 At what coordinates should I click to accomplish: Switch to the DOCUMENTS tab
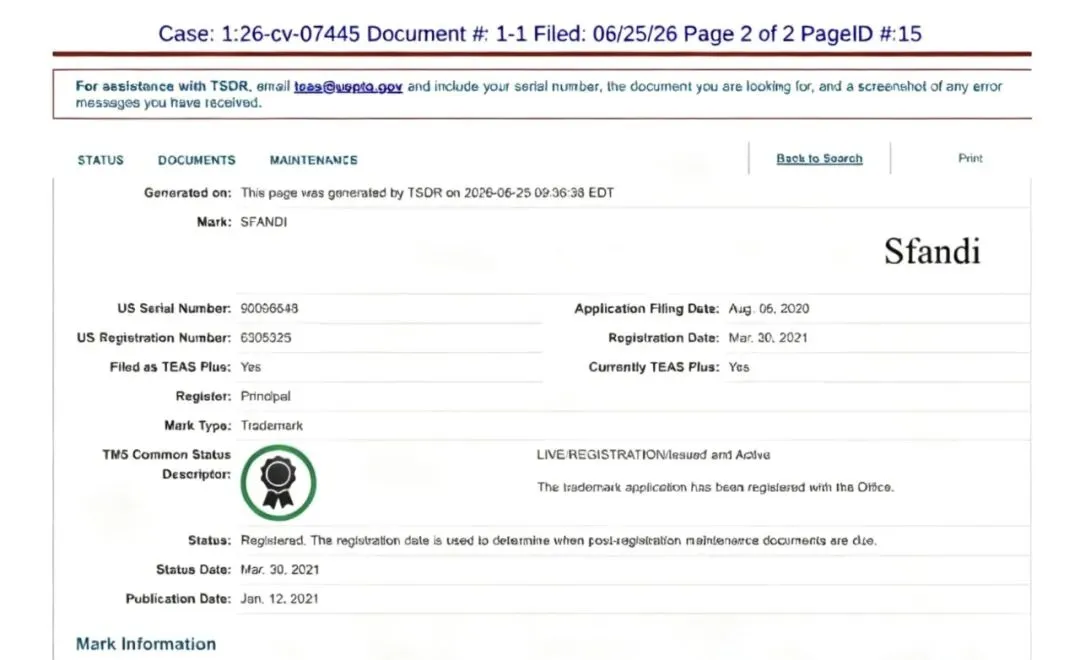click(x=196, y=160)
